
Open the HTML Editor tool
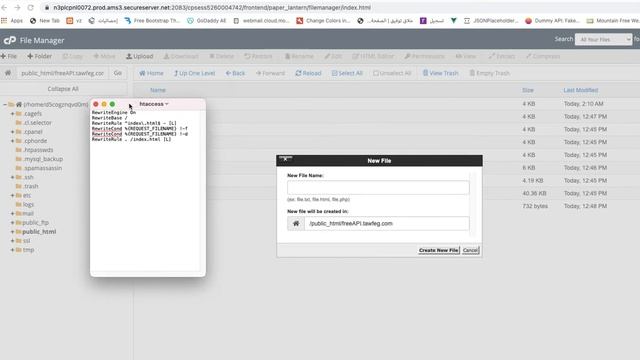point(373,56)
